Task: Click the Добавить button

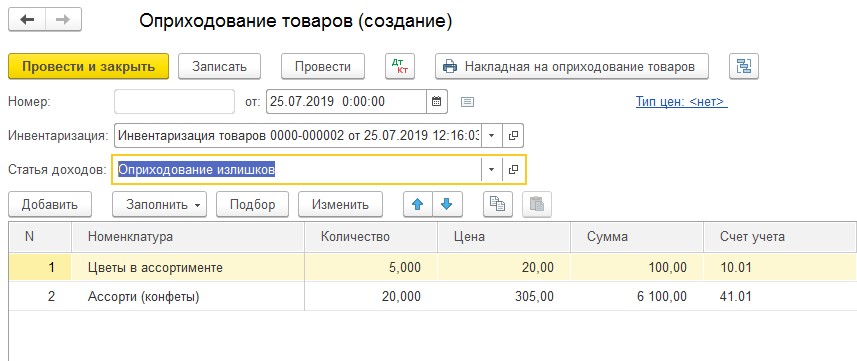Action: (x=50, y=205)
